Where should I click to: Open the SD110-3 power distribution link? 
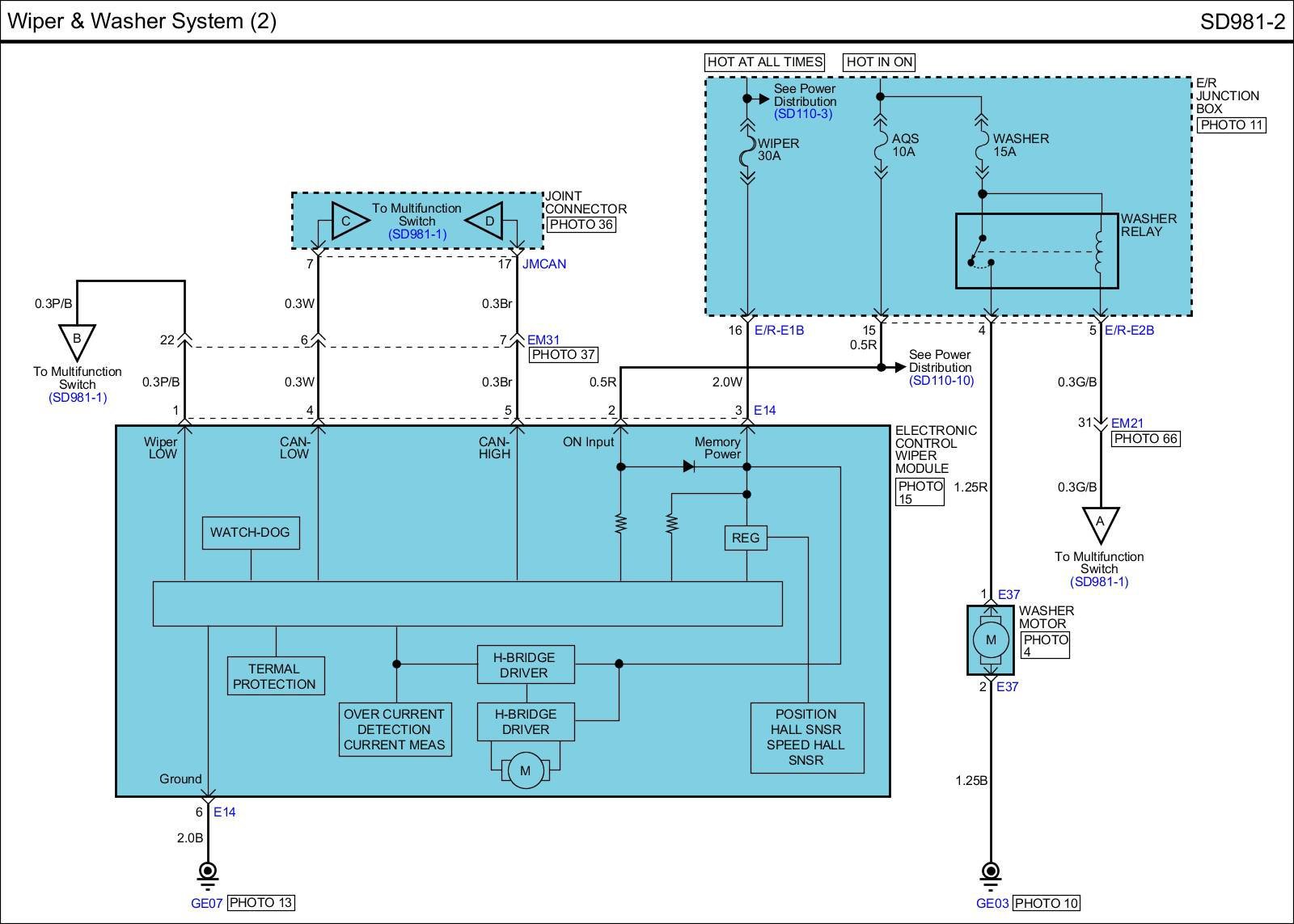pyautogui.click(x=802, y=114)
